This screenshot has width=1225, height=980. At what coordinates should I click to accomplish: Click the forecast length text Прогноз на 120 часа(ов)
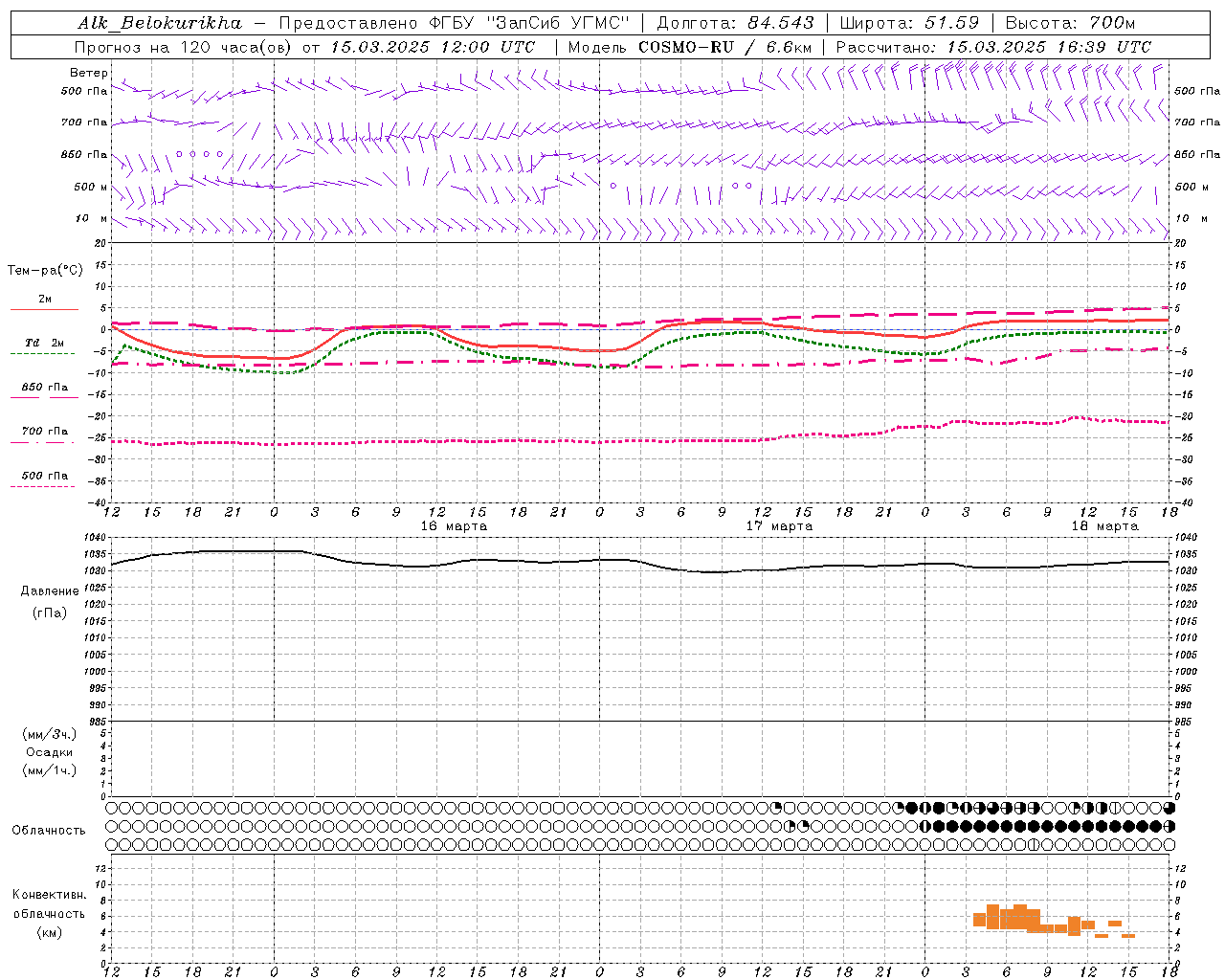click(x=184, y=47)
